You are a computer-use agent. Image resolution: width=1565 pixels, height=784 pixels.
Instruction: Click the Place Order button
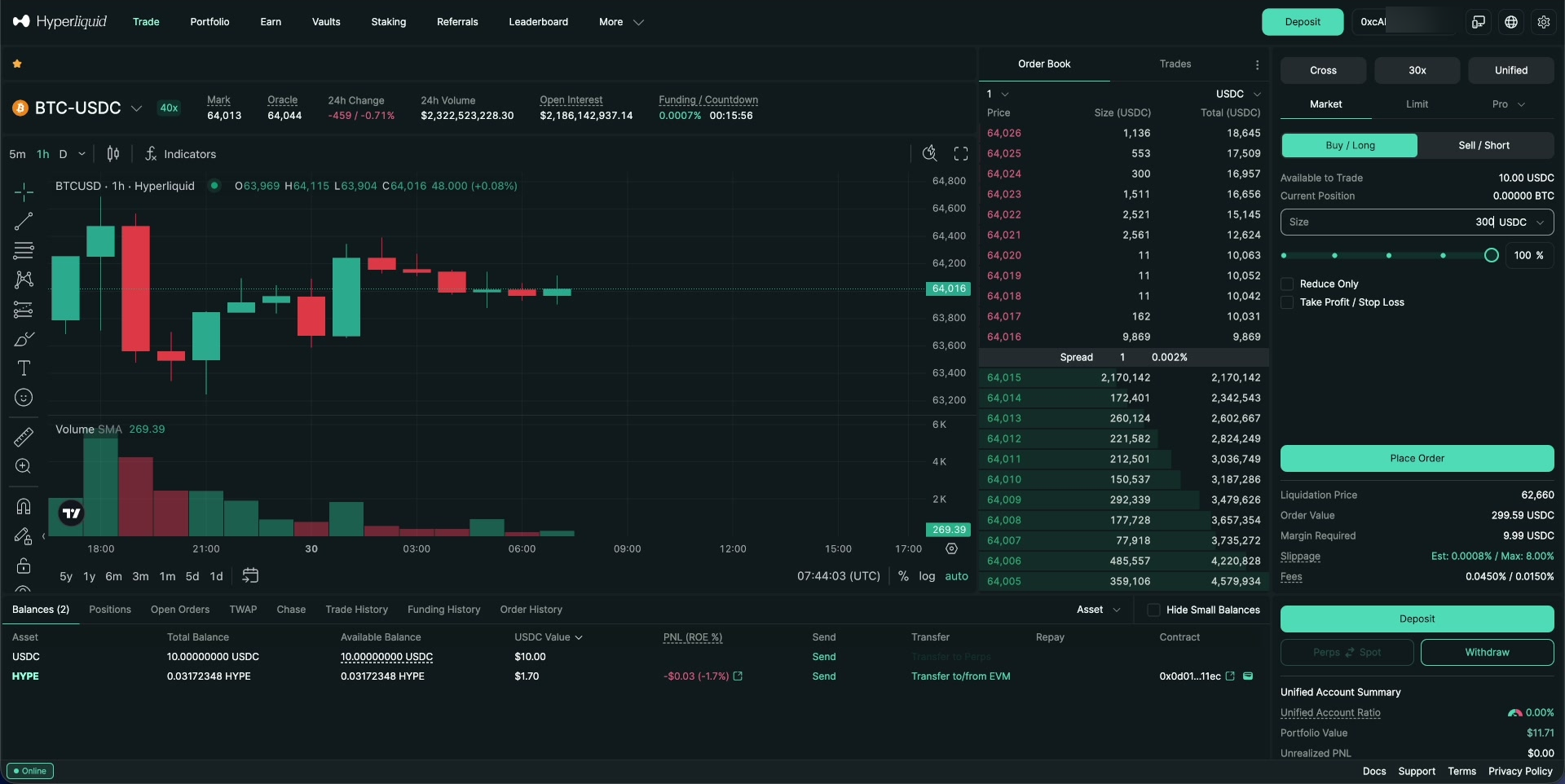click(x=1417, y=458)
